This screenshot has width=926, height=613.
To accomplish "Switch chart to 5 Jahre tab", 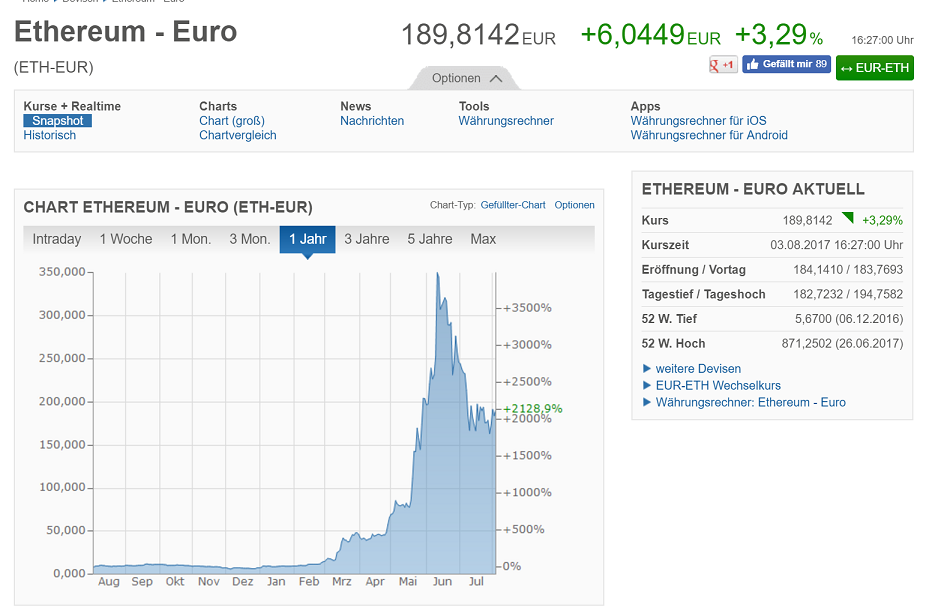I will [x=430, y=239].
